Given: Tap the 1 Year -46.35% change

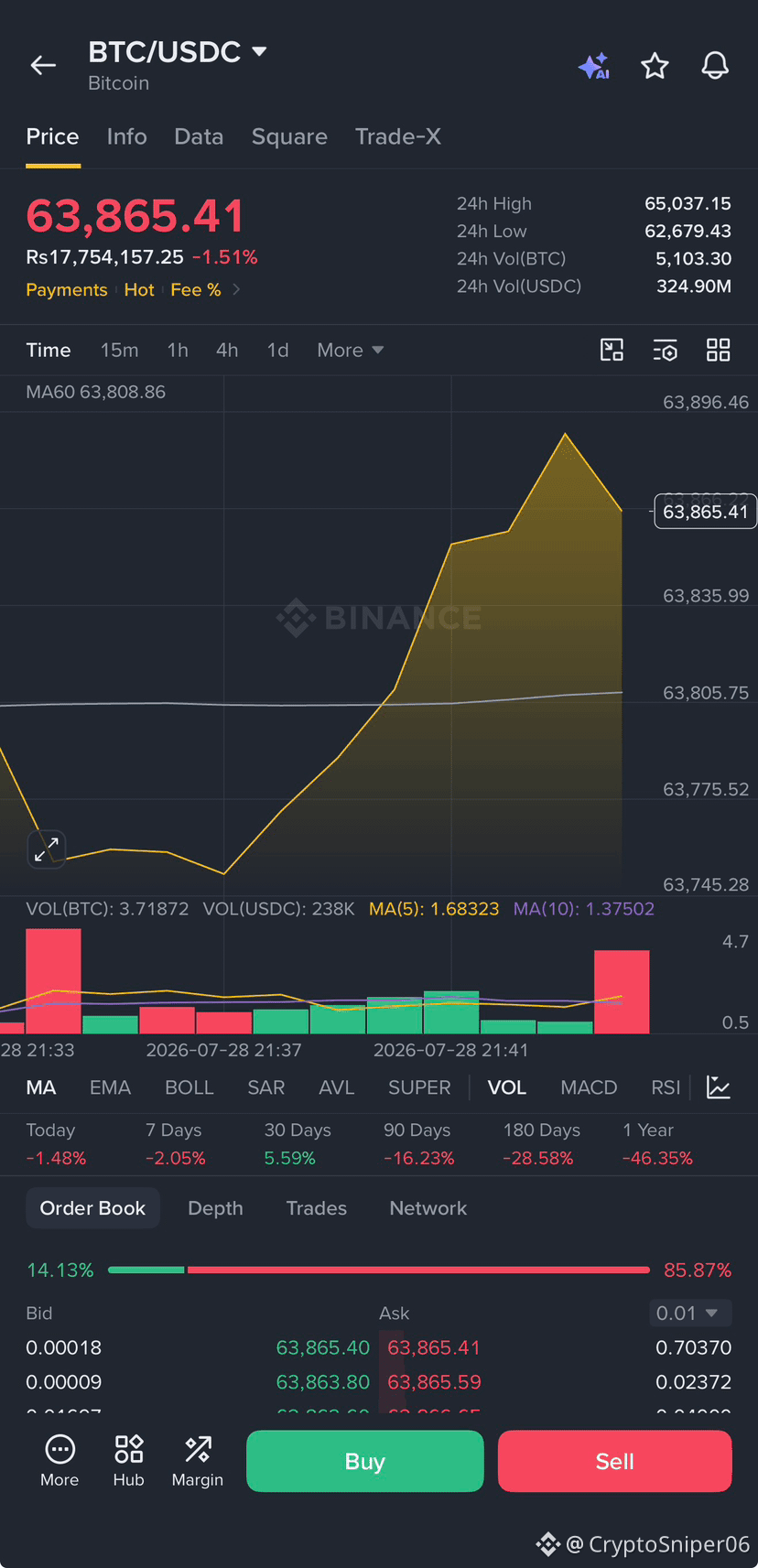Looking at the screenshot, I should [x=657, y=1144].
